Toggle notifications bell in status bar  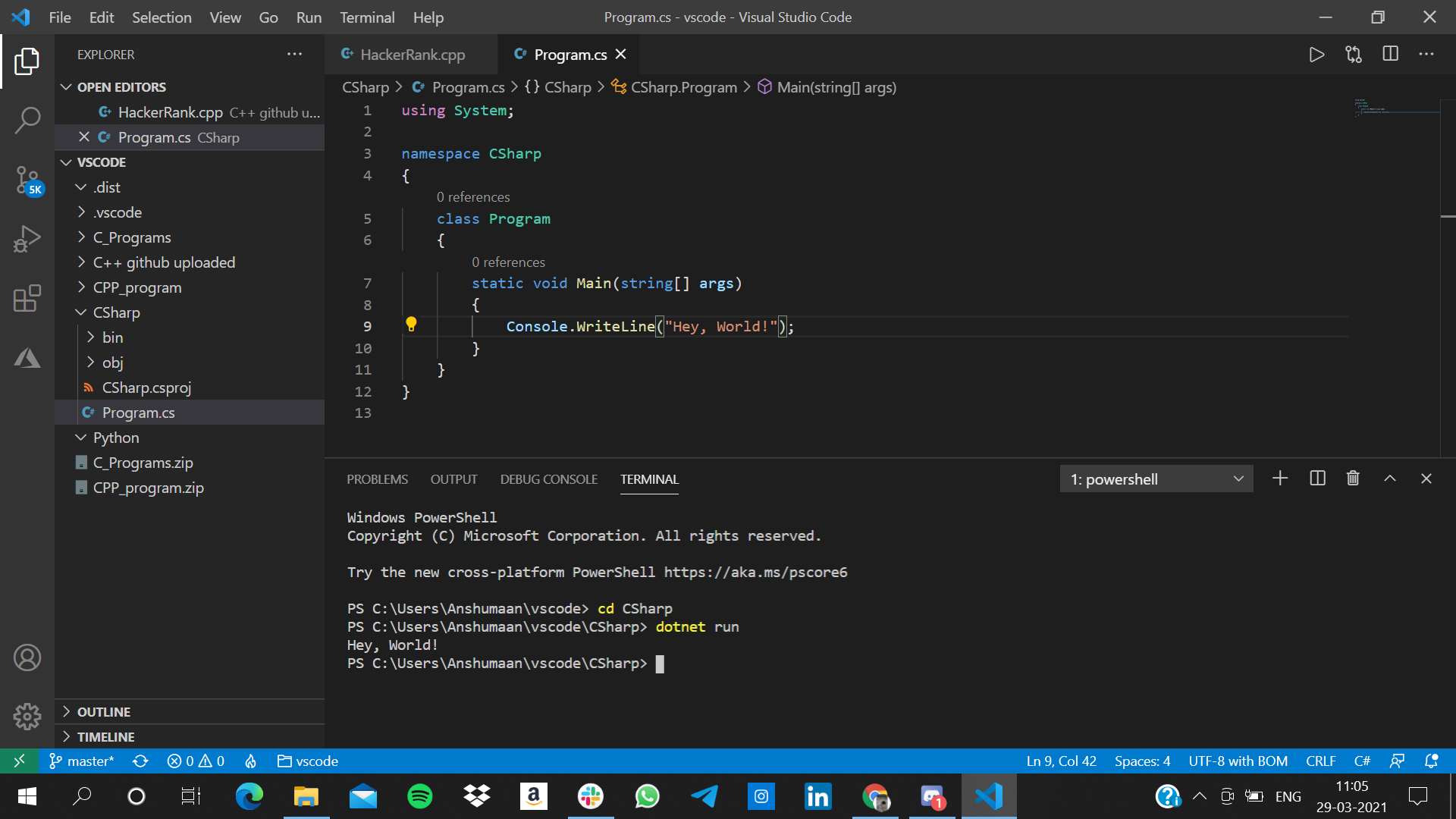(1431, 761)
